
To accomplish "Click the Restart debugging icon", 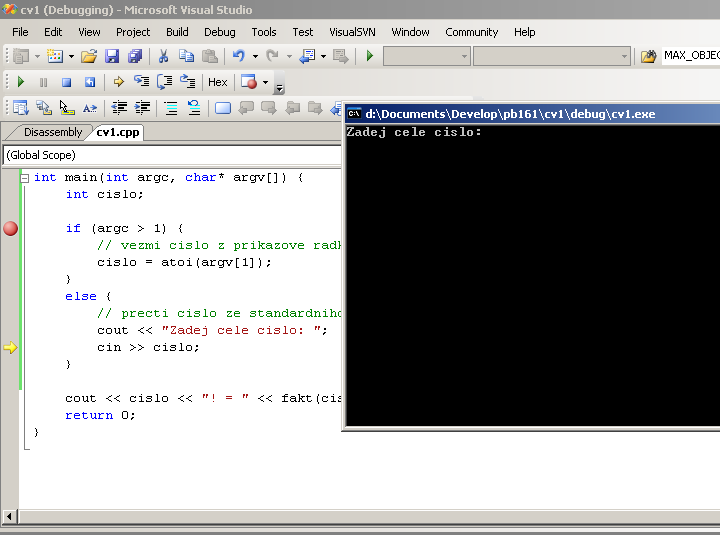I will coord(90,82).
